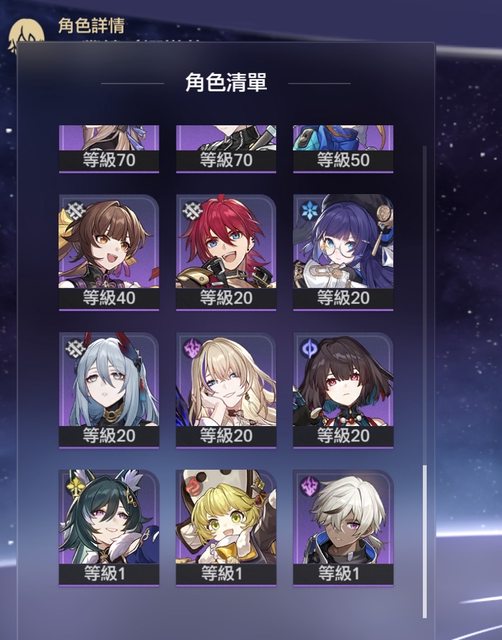This screenshot has height=640, width=502.
Task: Select the green-haired character with fox ears
Action: point(109,528)
